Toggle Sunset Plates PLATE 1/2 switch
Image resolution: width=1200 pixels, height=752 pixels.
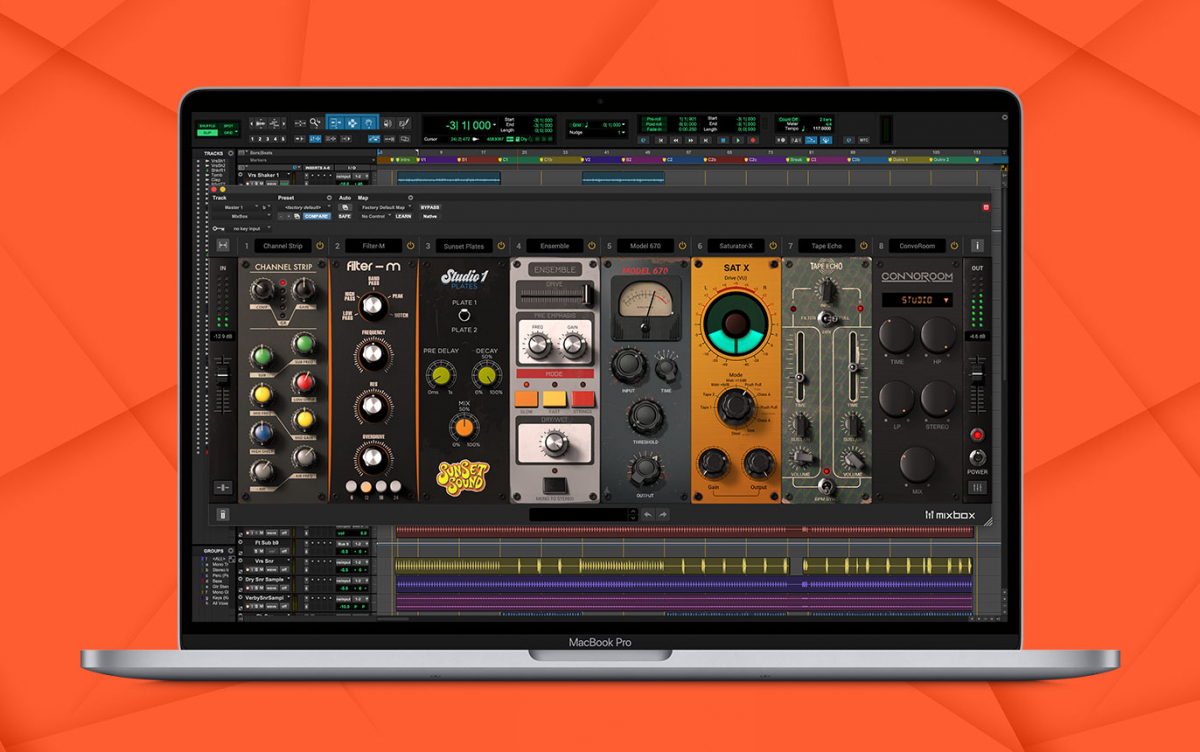[463, 316]
